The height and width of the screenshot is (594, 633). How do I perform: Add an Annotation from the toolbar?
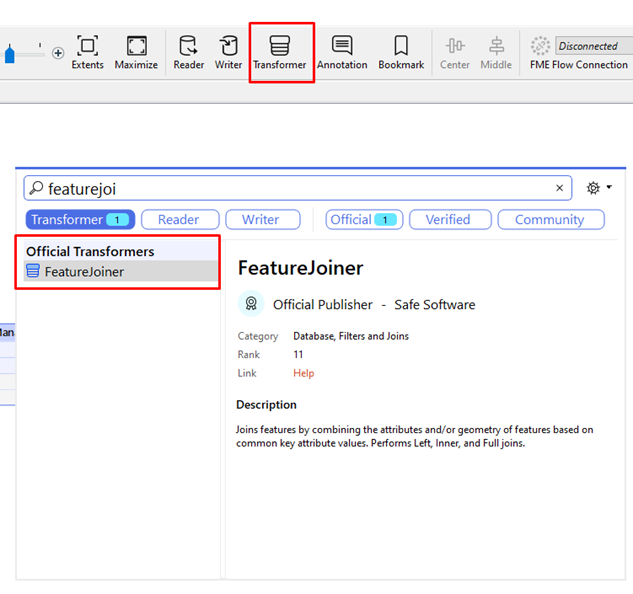click(342, 52)
